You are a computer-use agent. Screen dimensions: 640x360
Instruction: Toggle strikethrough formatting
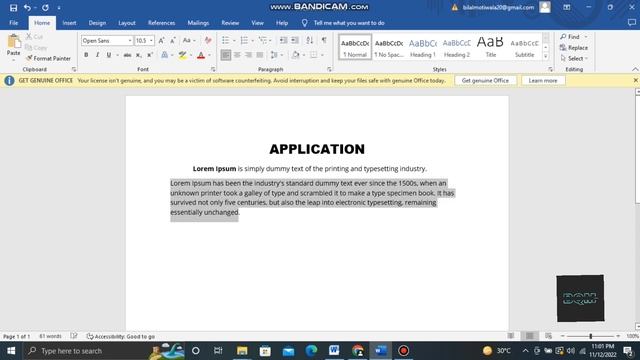[127, 55]
